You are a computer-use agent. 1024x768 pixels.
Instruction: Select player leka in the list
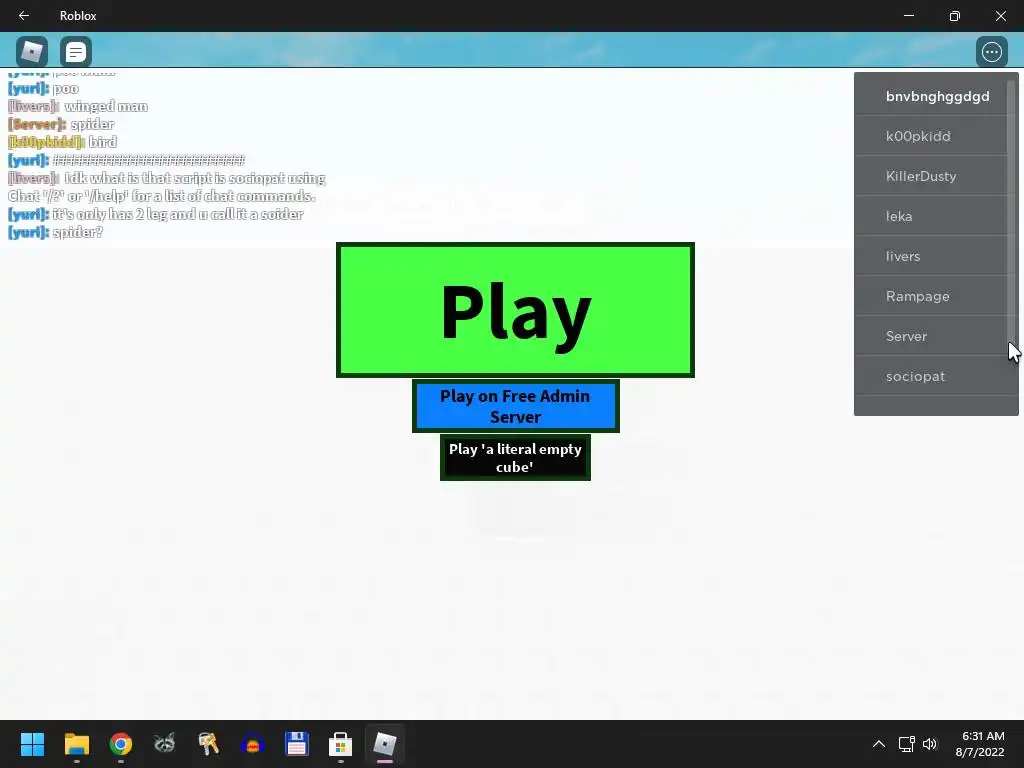click(931, 216)
